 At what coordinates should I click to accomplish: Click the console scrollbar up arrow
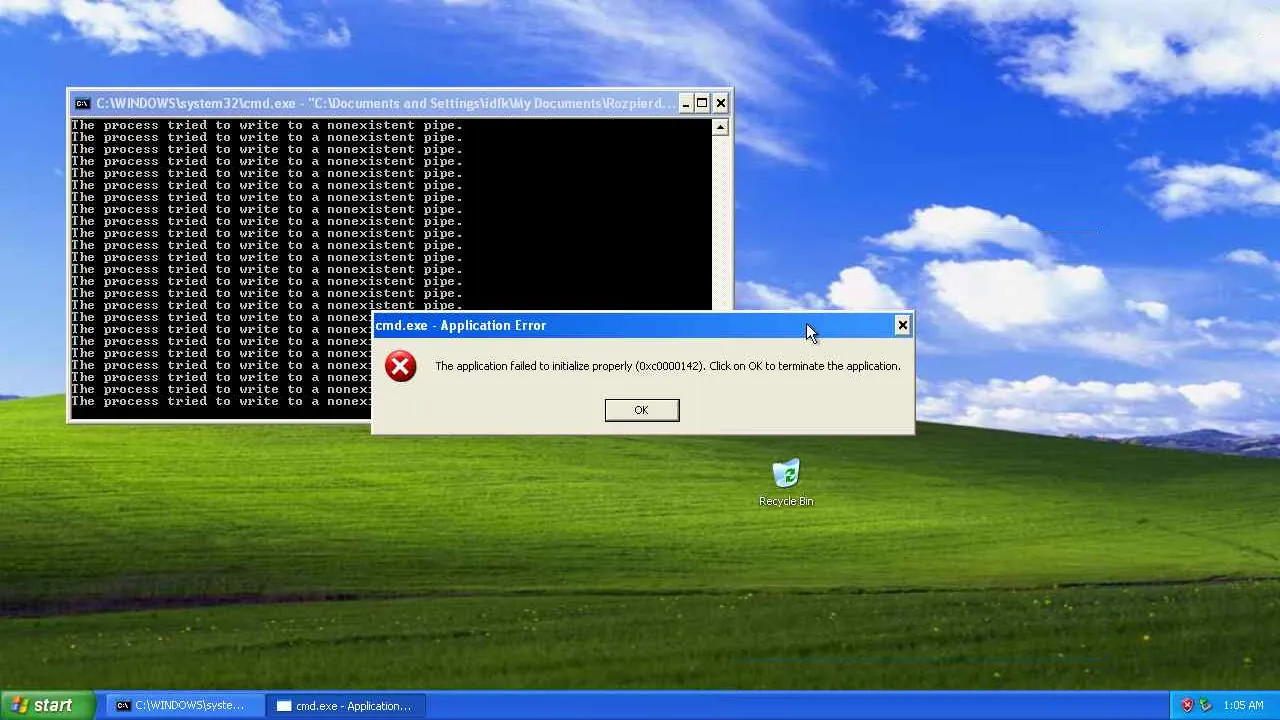click(720, 127)
